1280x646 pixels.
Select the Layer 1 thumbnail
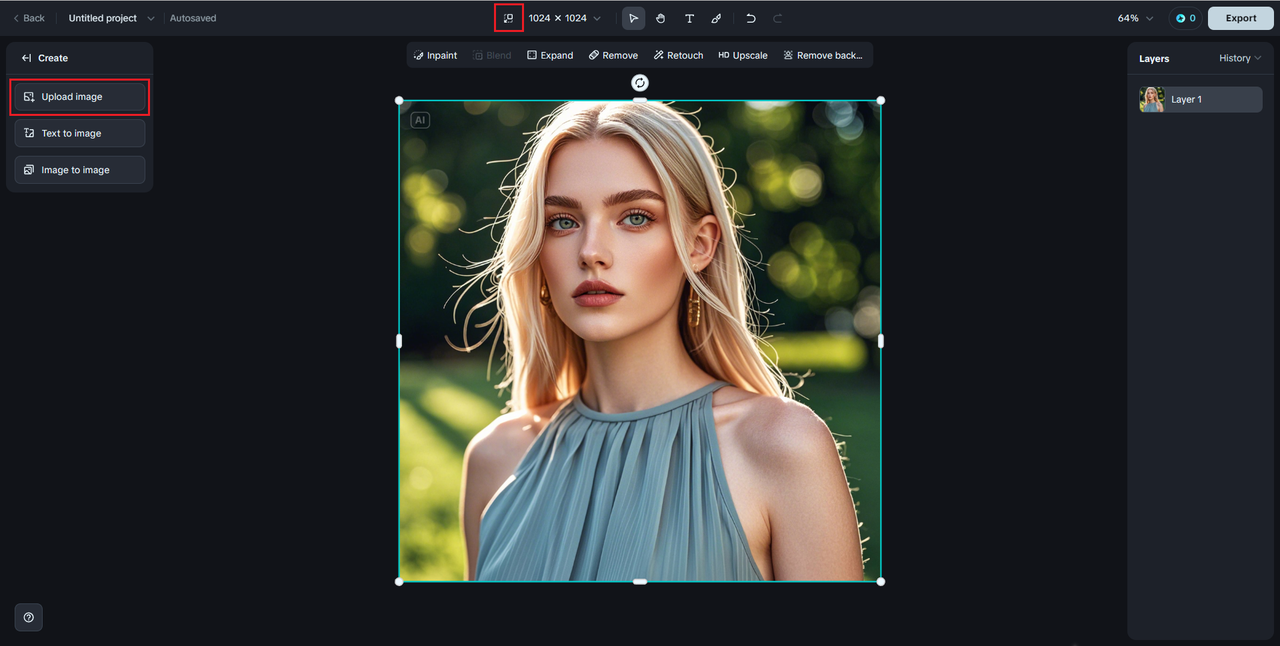1152,99
